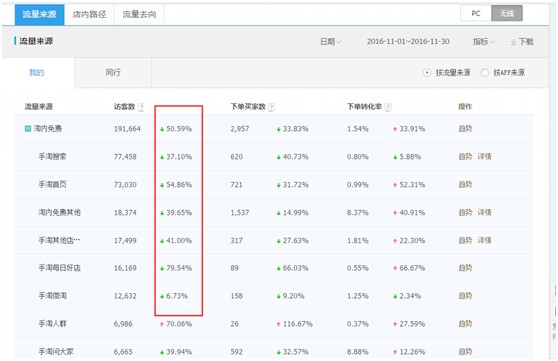Open 详情 for the 淘内免费其他 row
This screenshot has width=558, height=361.
484,213
